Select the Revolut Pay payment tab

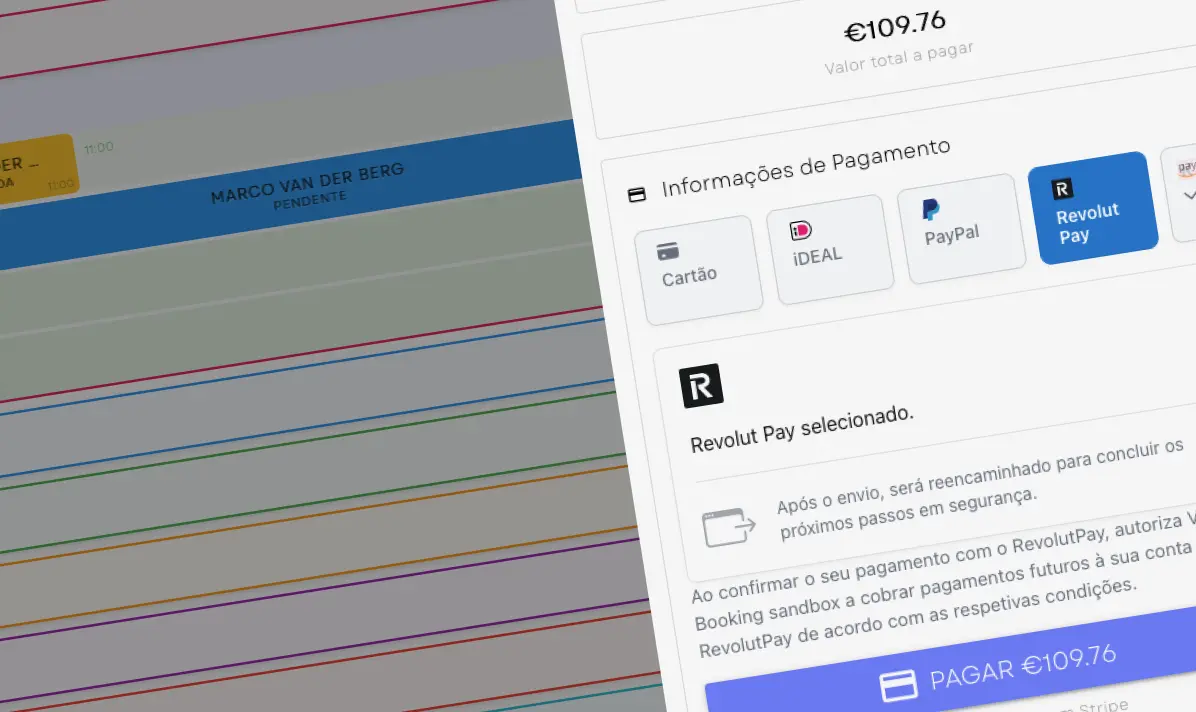1093,208
